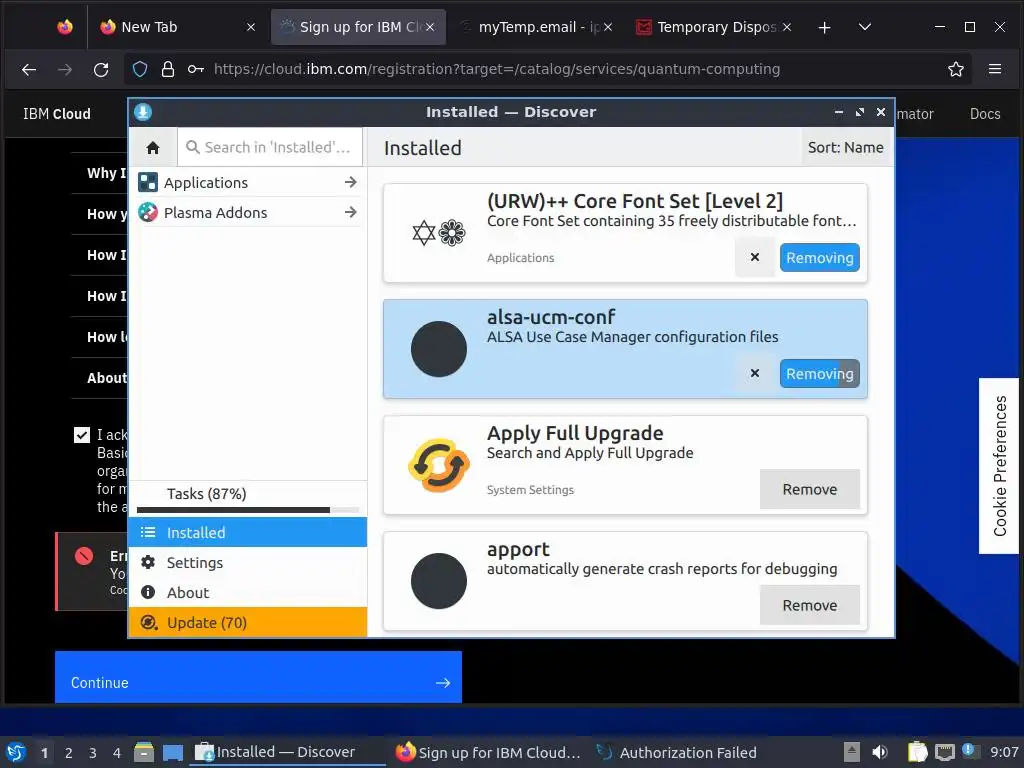Go to Discover home page icon

[x=153, y=148]
